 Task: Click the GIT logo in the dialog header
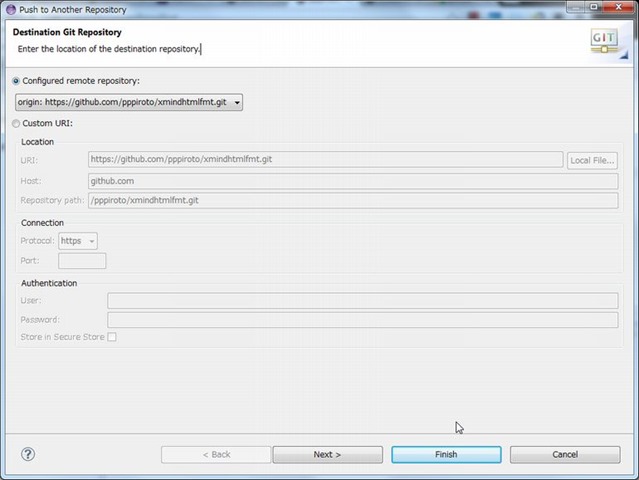point(604,41)
